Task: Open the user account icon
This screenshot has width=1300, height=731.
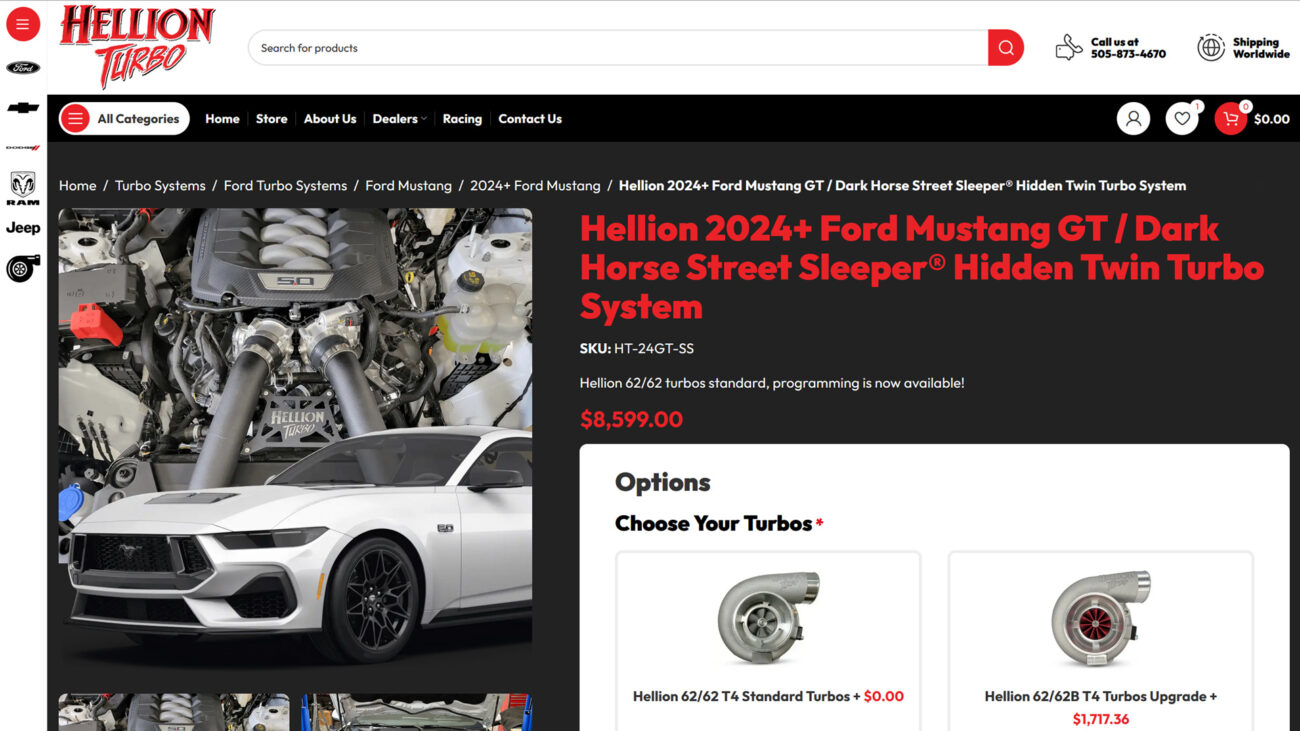Action: (1133, 118)
